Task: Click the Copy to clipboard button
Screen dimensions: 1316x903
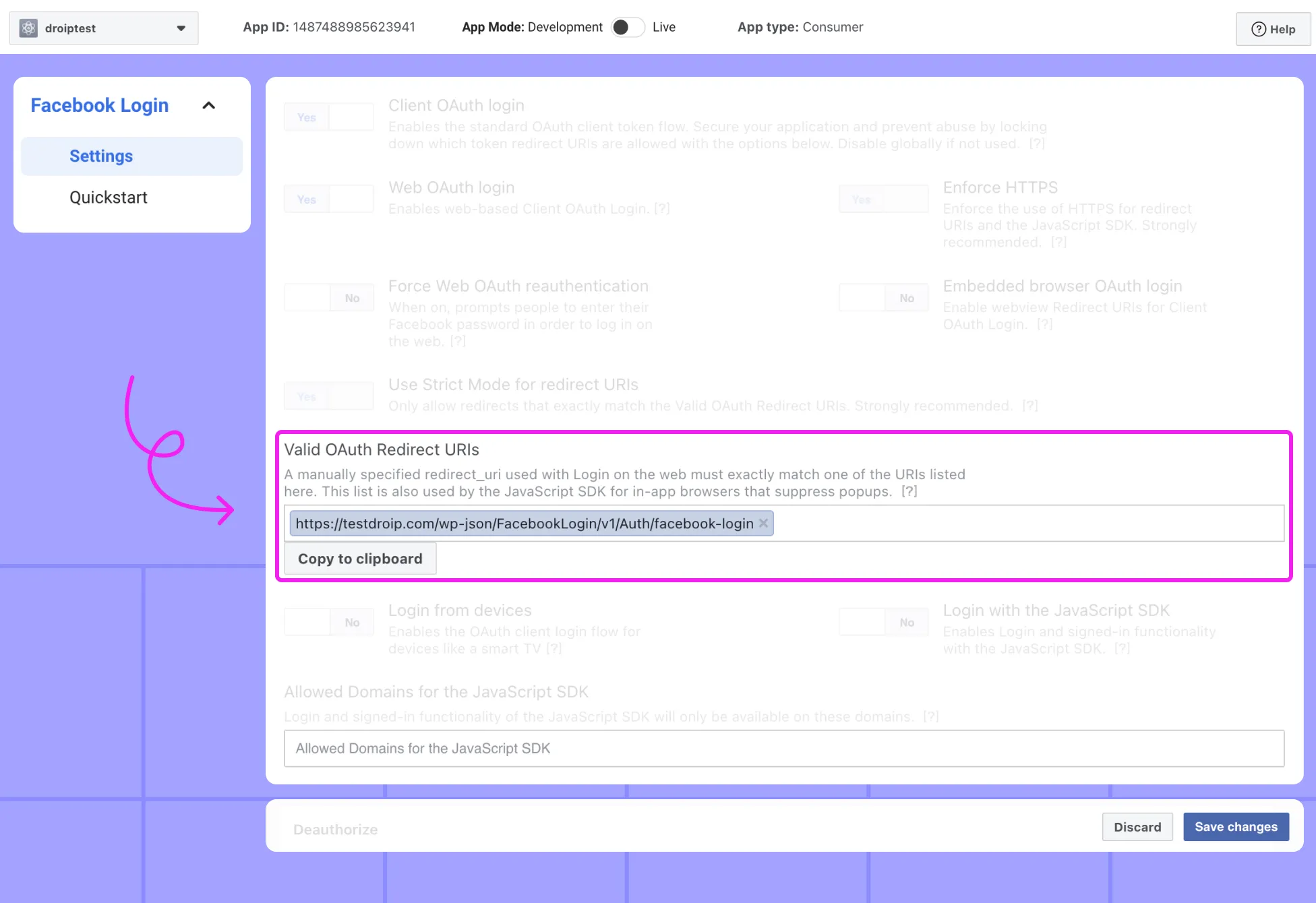Action: pos(360,558)
